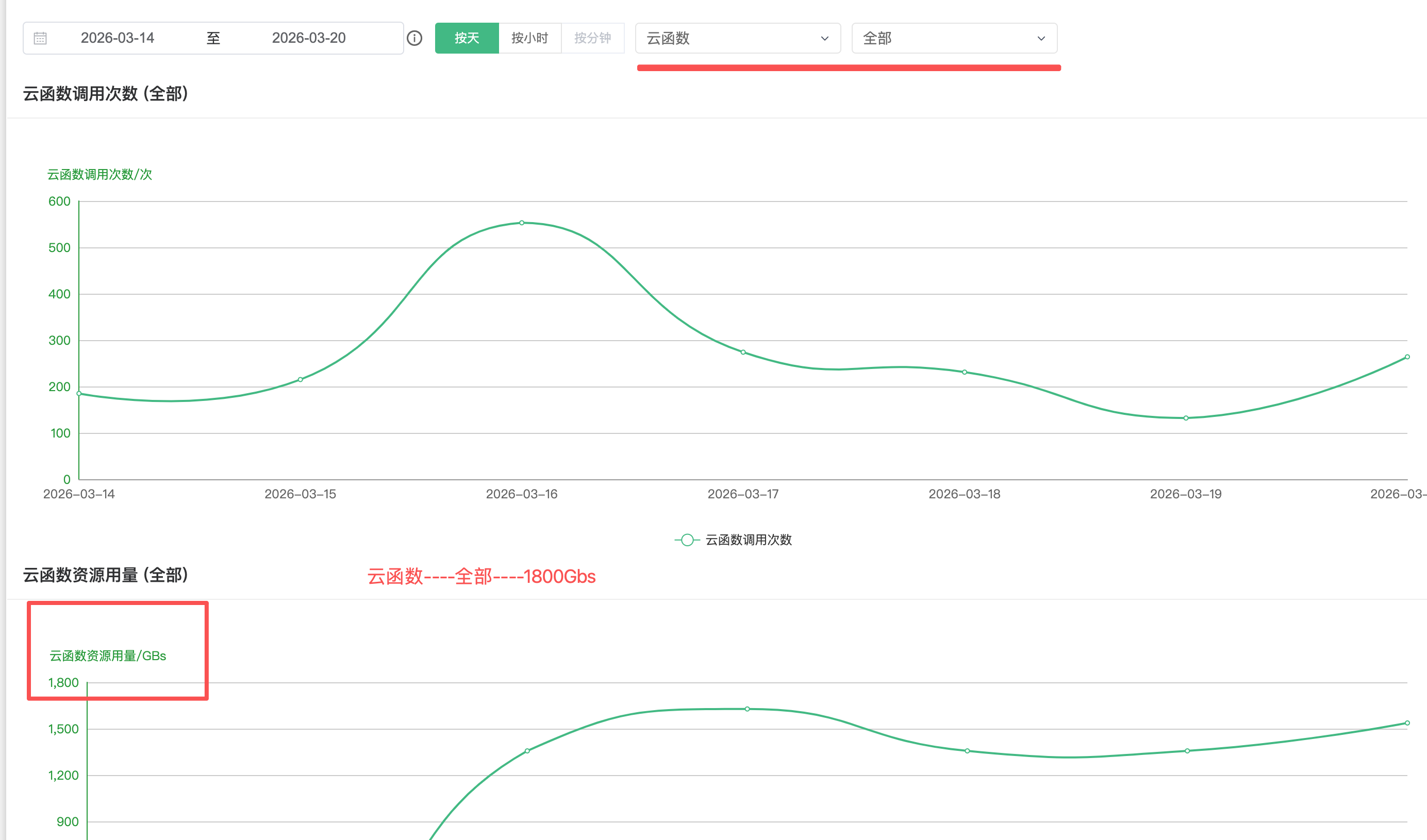This screenshot has height=840, width=1427.
Task: Click the peak data point on 2026-03-16
Action: coord(522,223)
